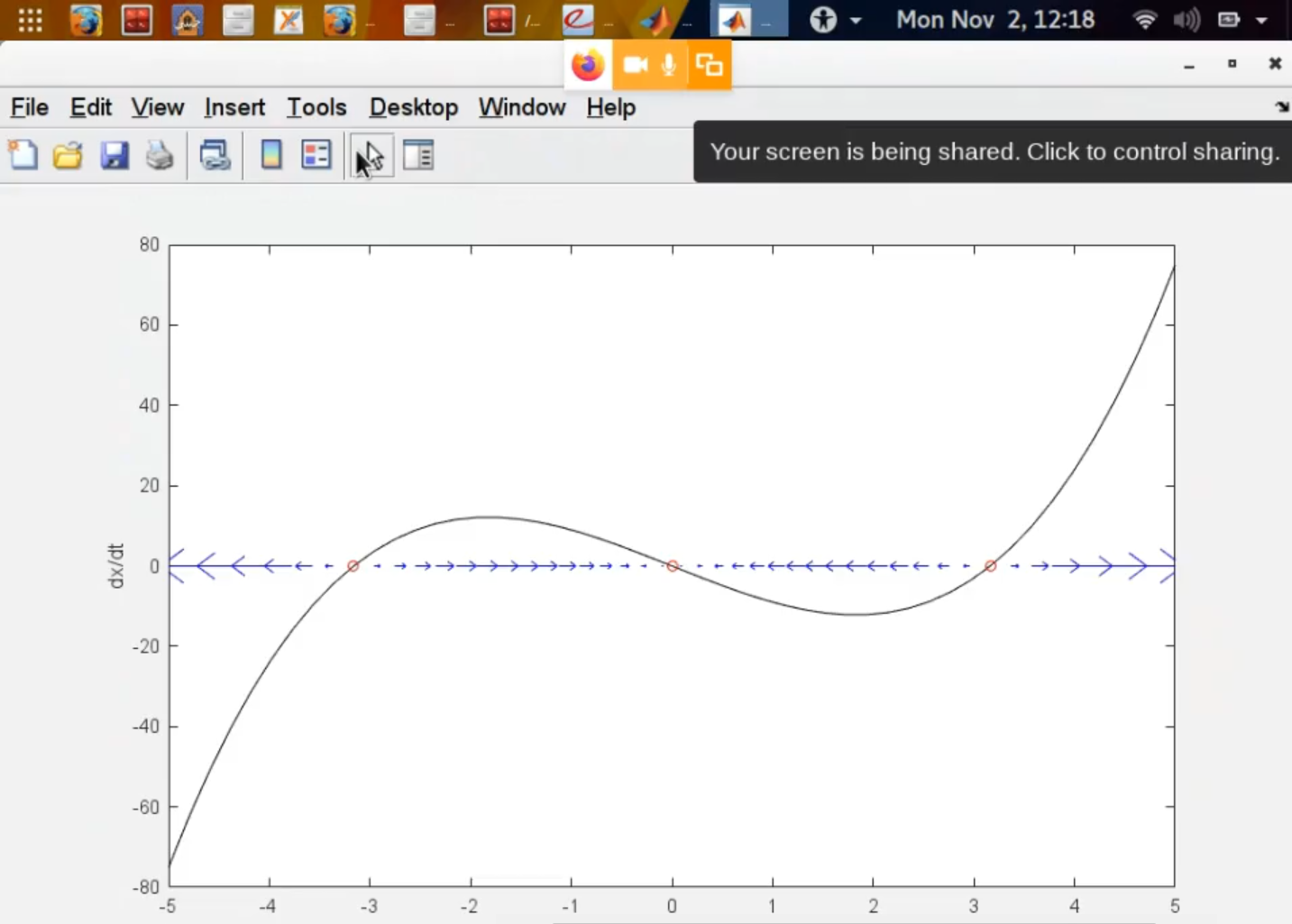The width and height of the screenshot is (1292, 924).
Task: Open the clock showing Mon Nov 2
Action: [x=995, y=20]
